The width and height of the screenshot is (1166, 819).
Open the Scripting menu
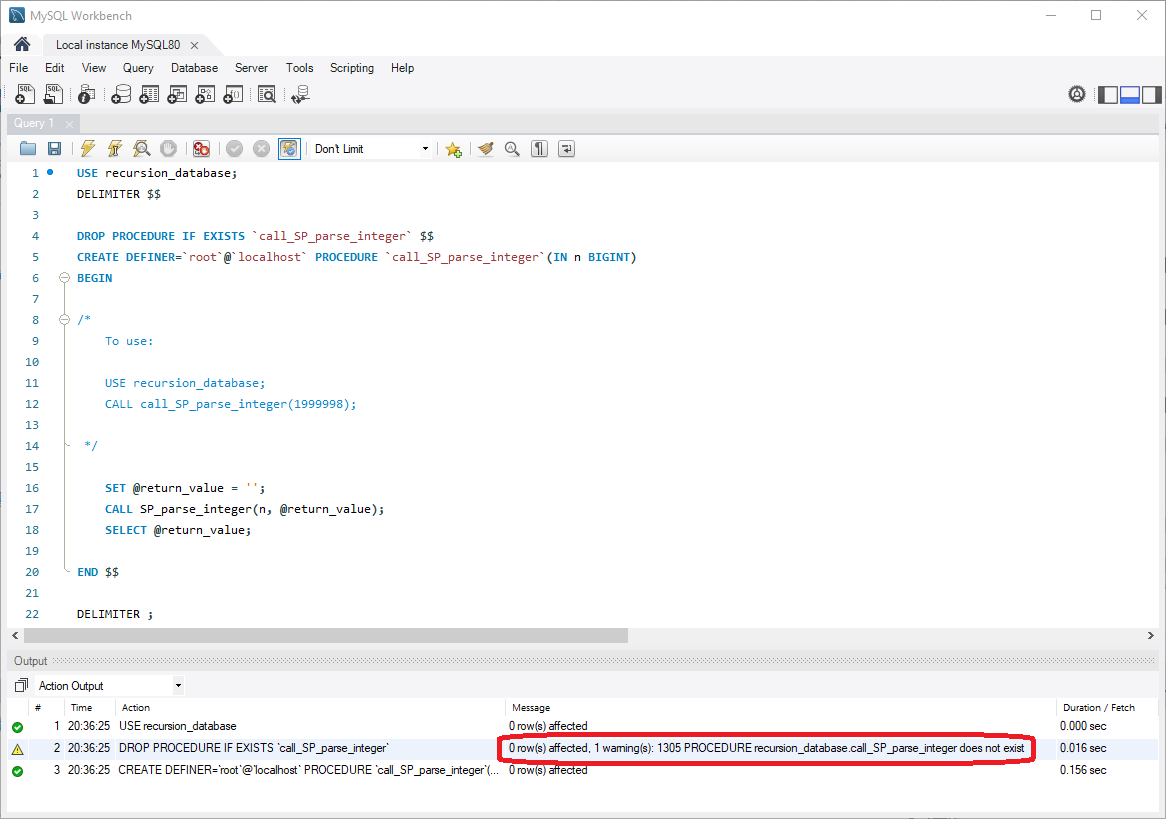352,68
